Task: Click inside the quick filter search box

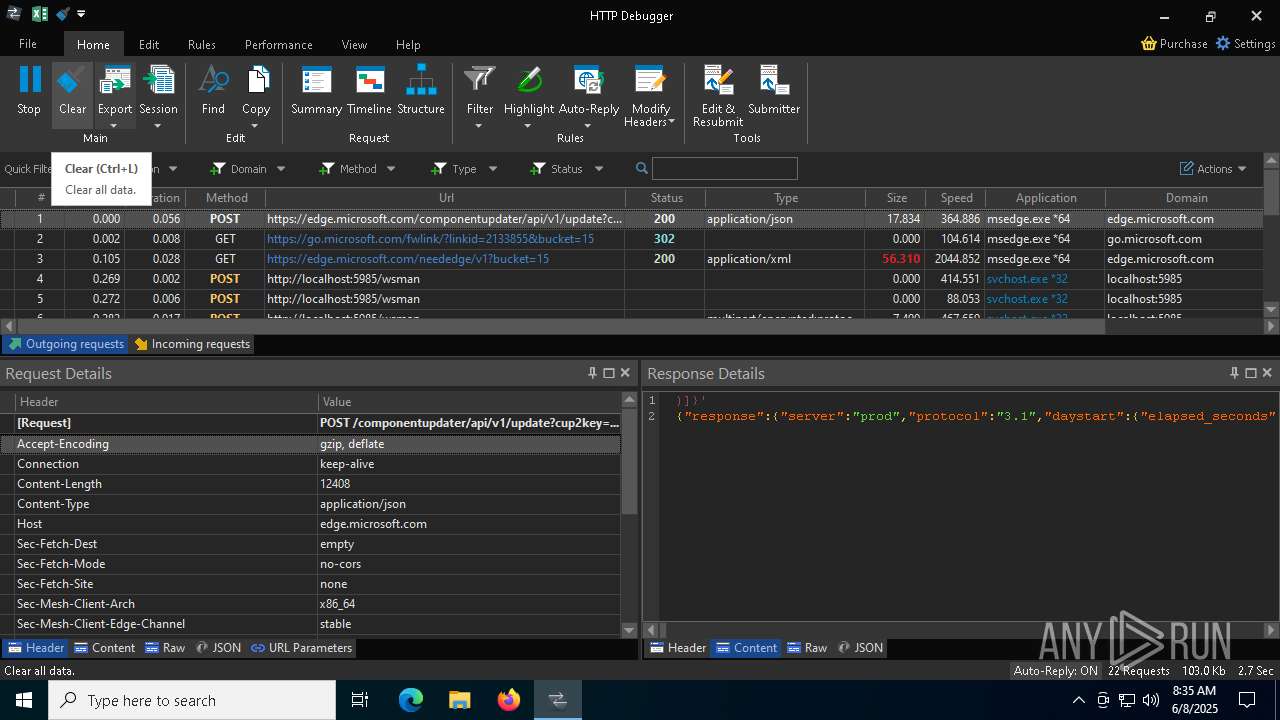Action: 725,168
